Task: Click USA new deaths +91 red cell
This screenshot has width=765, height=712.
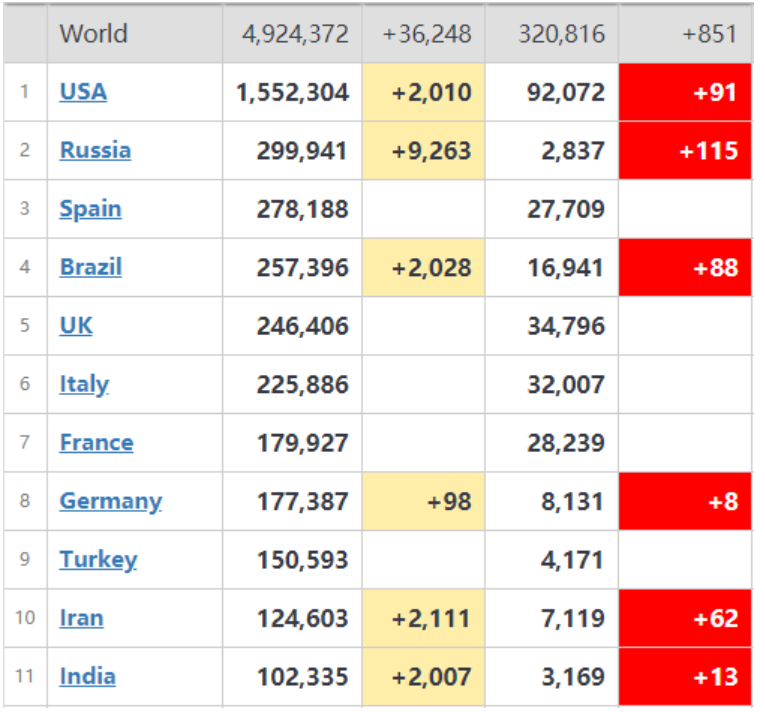Action: [685, 92]
